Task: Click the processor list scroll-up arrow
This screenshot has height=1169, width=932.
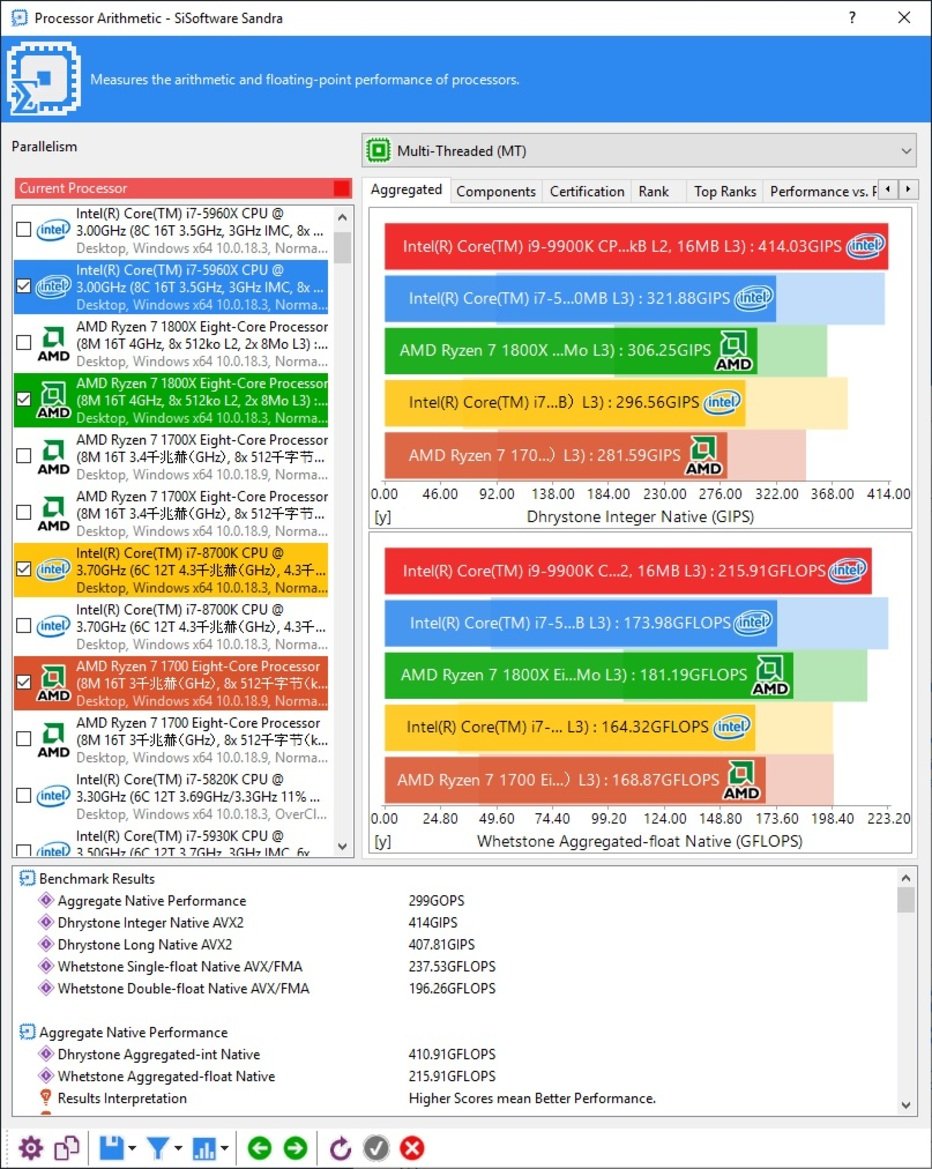Action: [342, 218]
